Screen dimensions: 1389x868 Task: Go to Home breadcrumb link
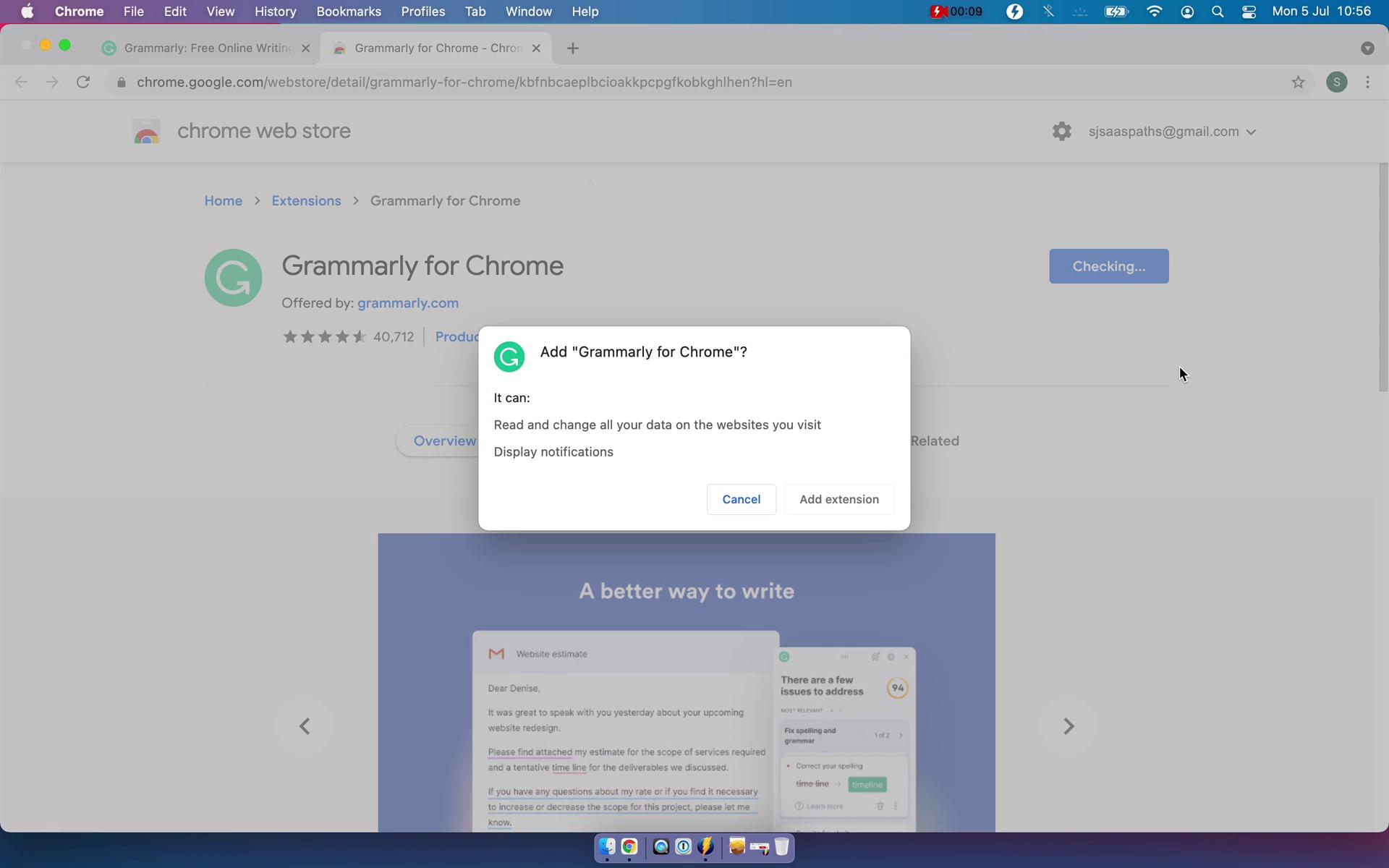[223, 201]
